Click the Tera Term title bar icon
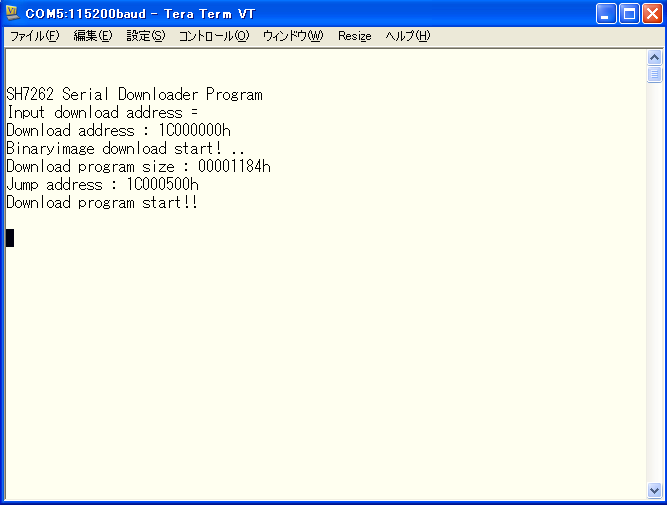667x505 pixels. point(12,13)
